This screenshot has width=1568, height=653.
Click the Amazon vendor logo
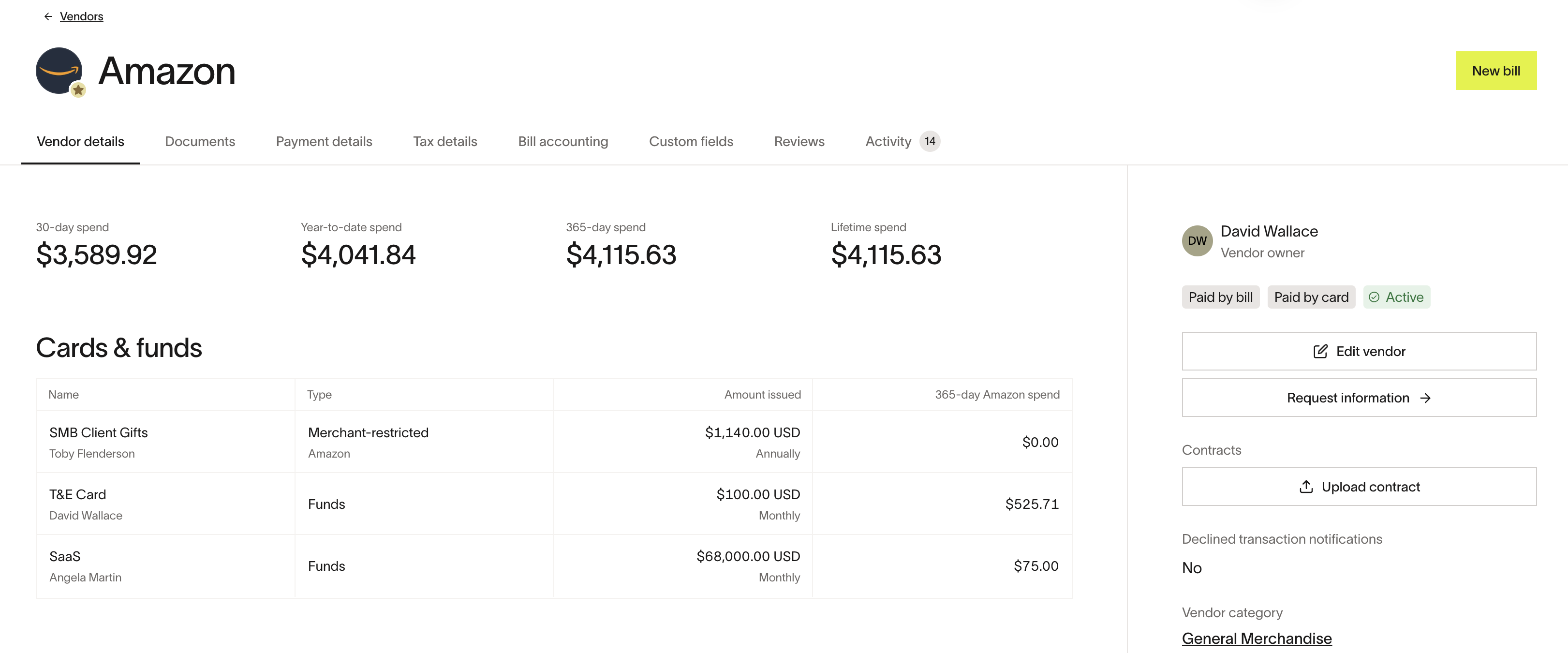pos(59,71)
